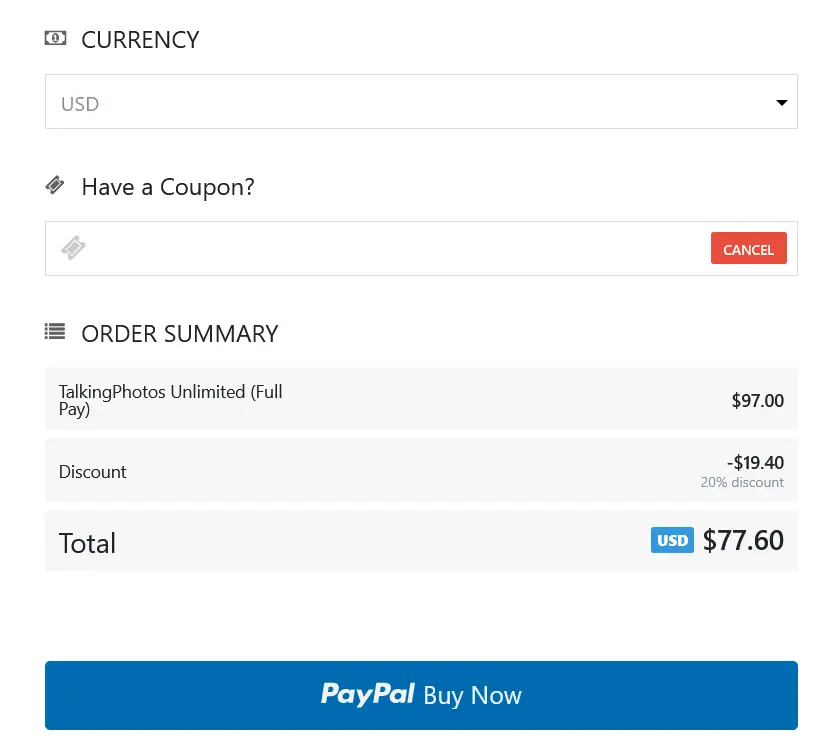Screen dimensions: 827x745
Task: Click the PayPal logo on the checkout button
Action: [x=367, y=694]
